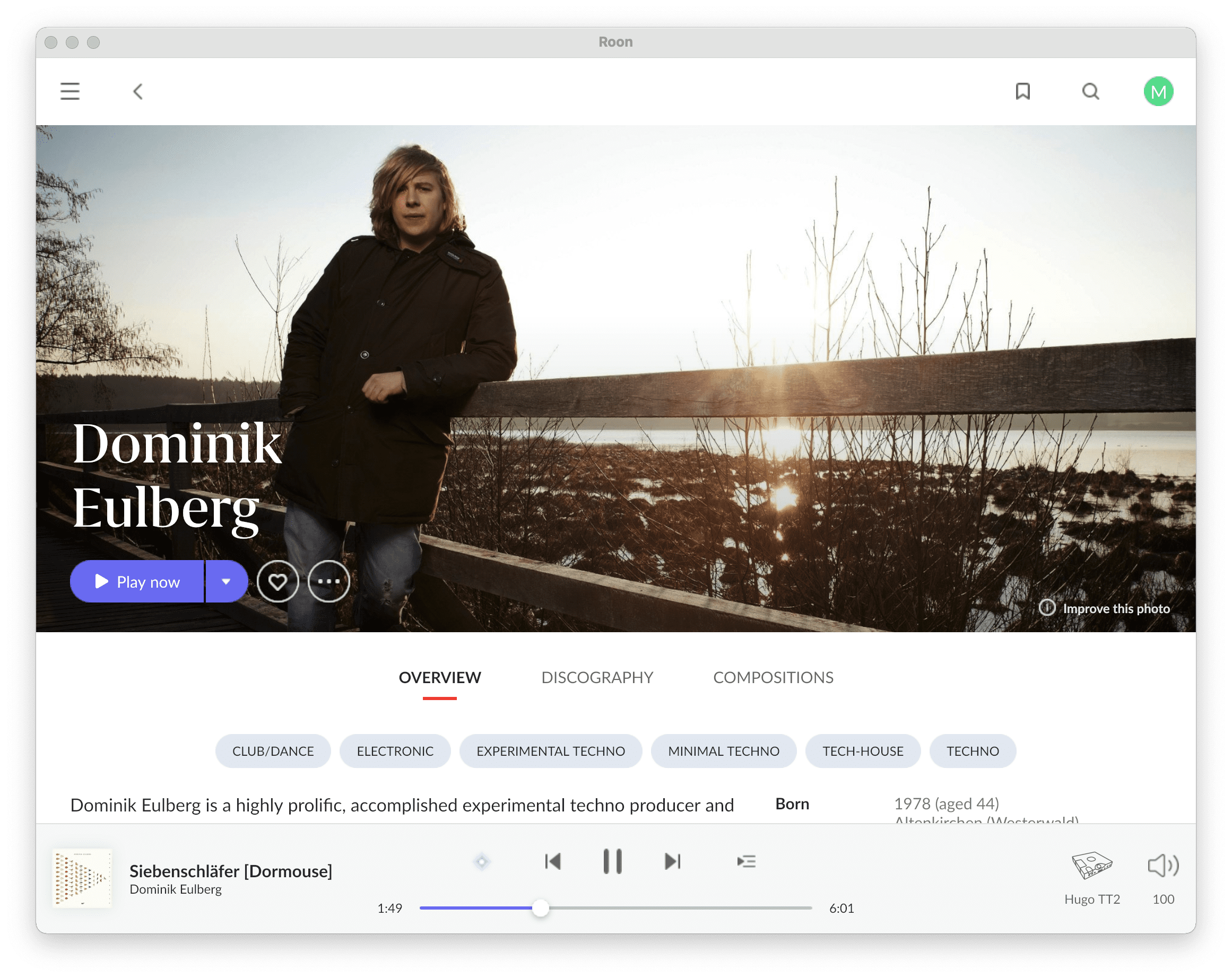
Task: Open search with the magnifier icon
Action: coord(1090,91)
